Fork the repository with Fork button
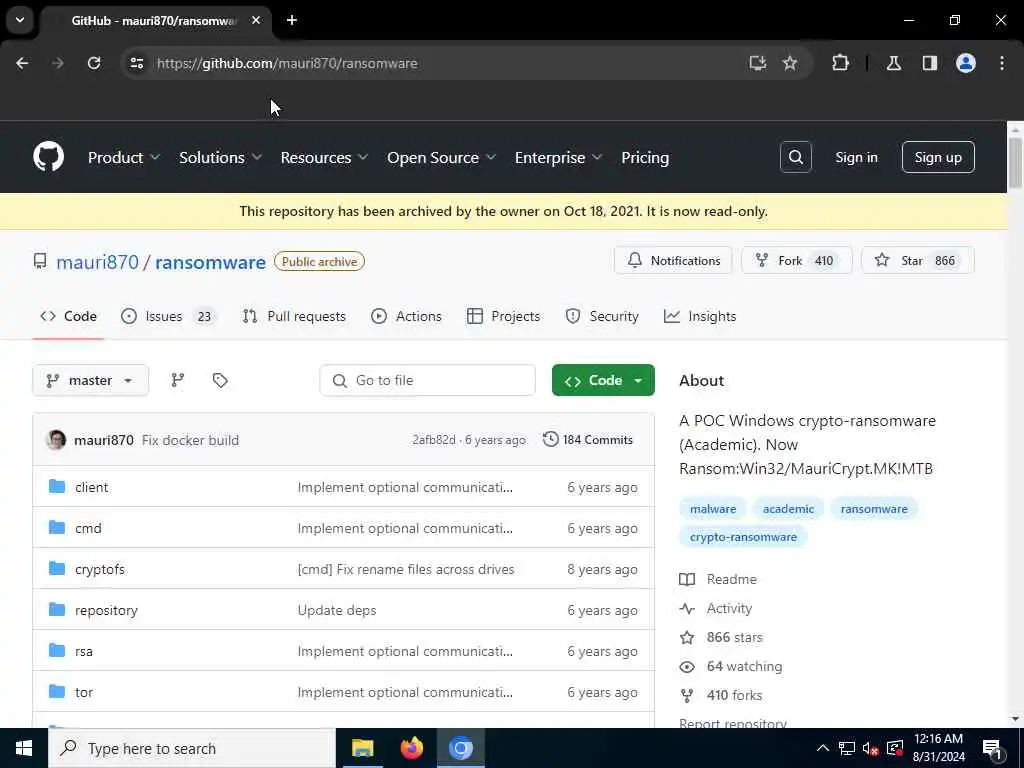This screenshot has width=1024, height=768. pos(797,261)
